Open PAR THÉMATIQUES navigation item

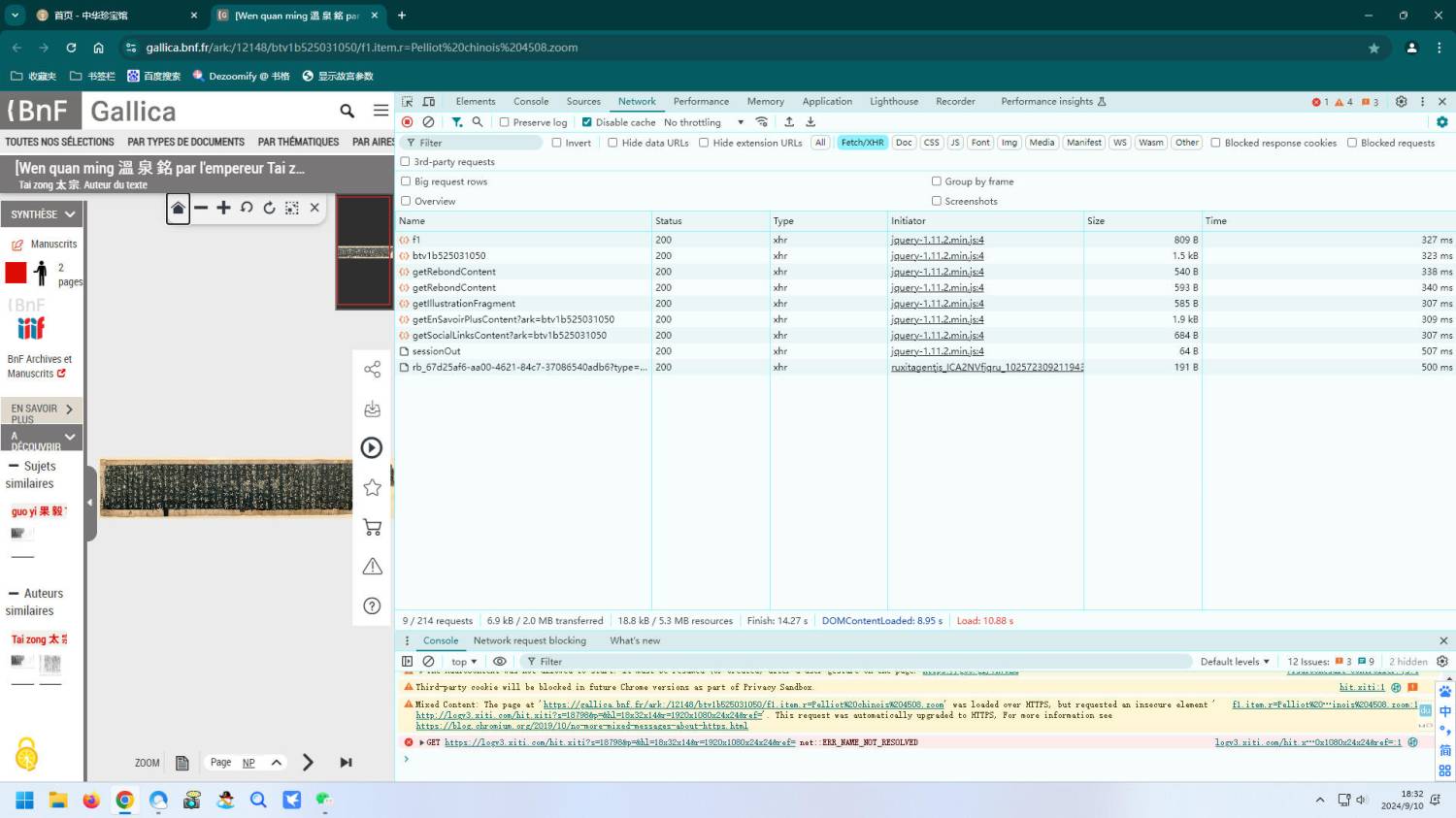pos(298,142)
